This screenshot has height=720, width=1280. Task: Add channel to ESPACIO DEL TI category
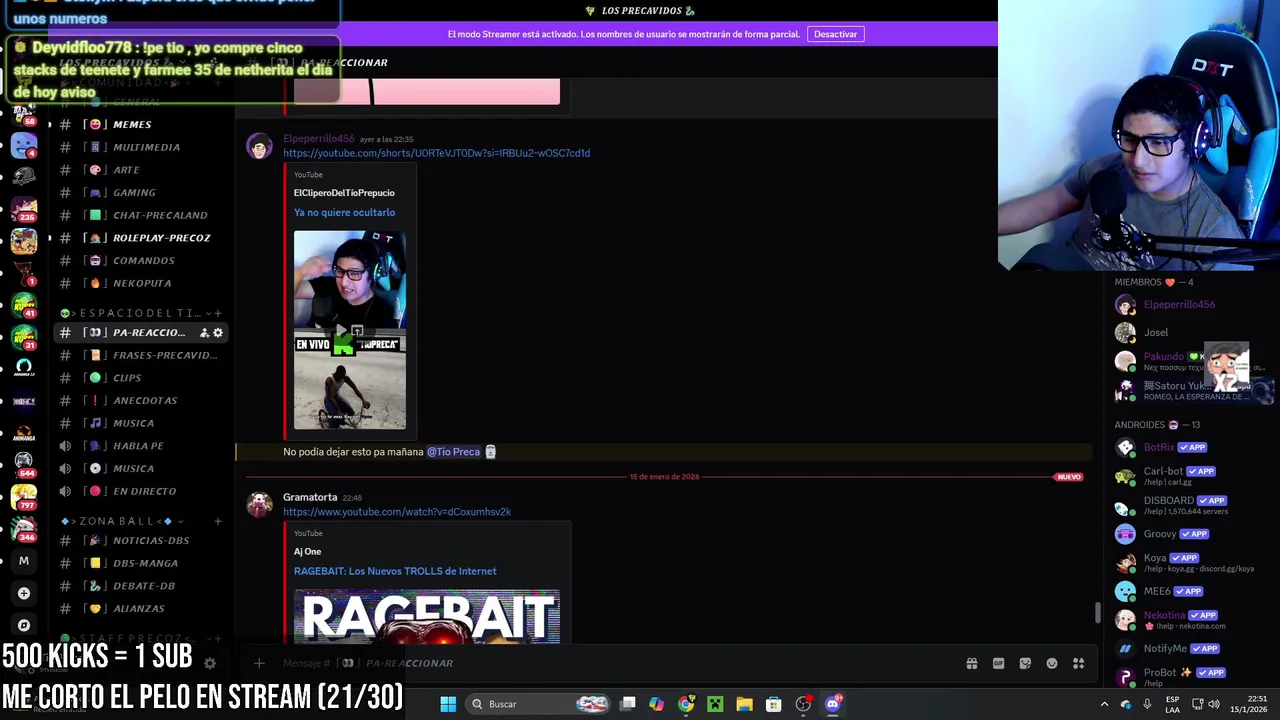pyautogui.click(x=218, y=313)
